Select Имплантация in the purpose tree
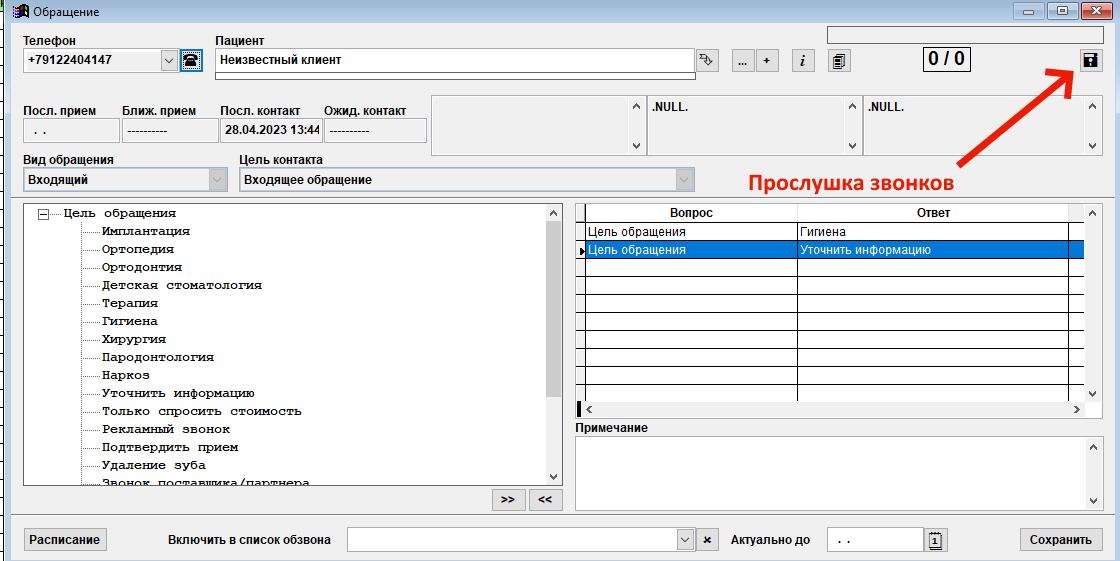 pyautogui.click(x=145, y=231)
